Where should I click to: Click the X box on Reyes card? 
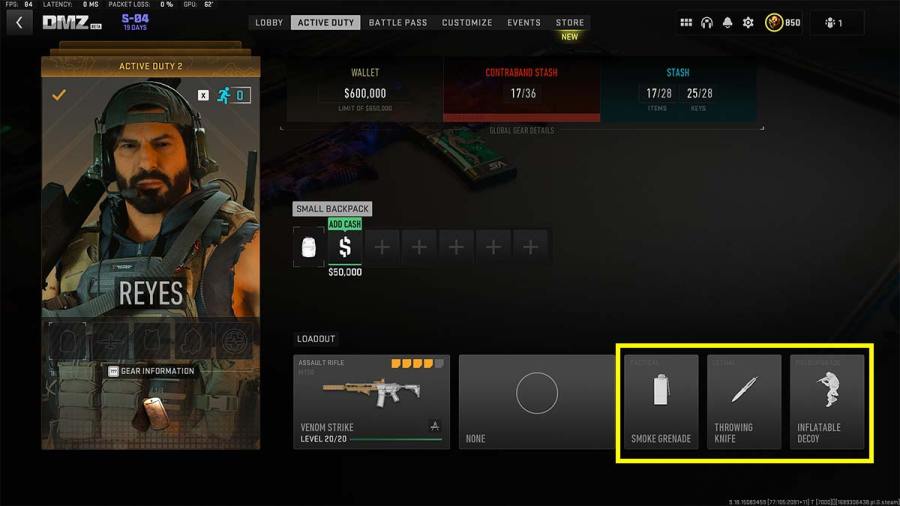(x=203, y=95)
